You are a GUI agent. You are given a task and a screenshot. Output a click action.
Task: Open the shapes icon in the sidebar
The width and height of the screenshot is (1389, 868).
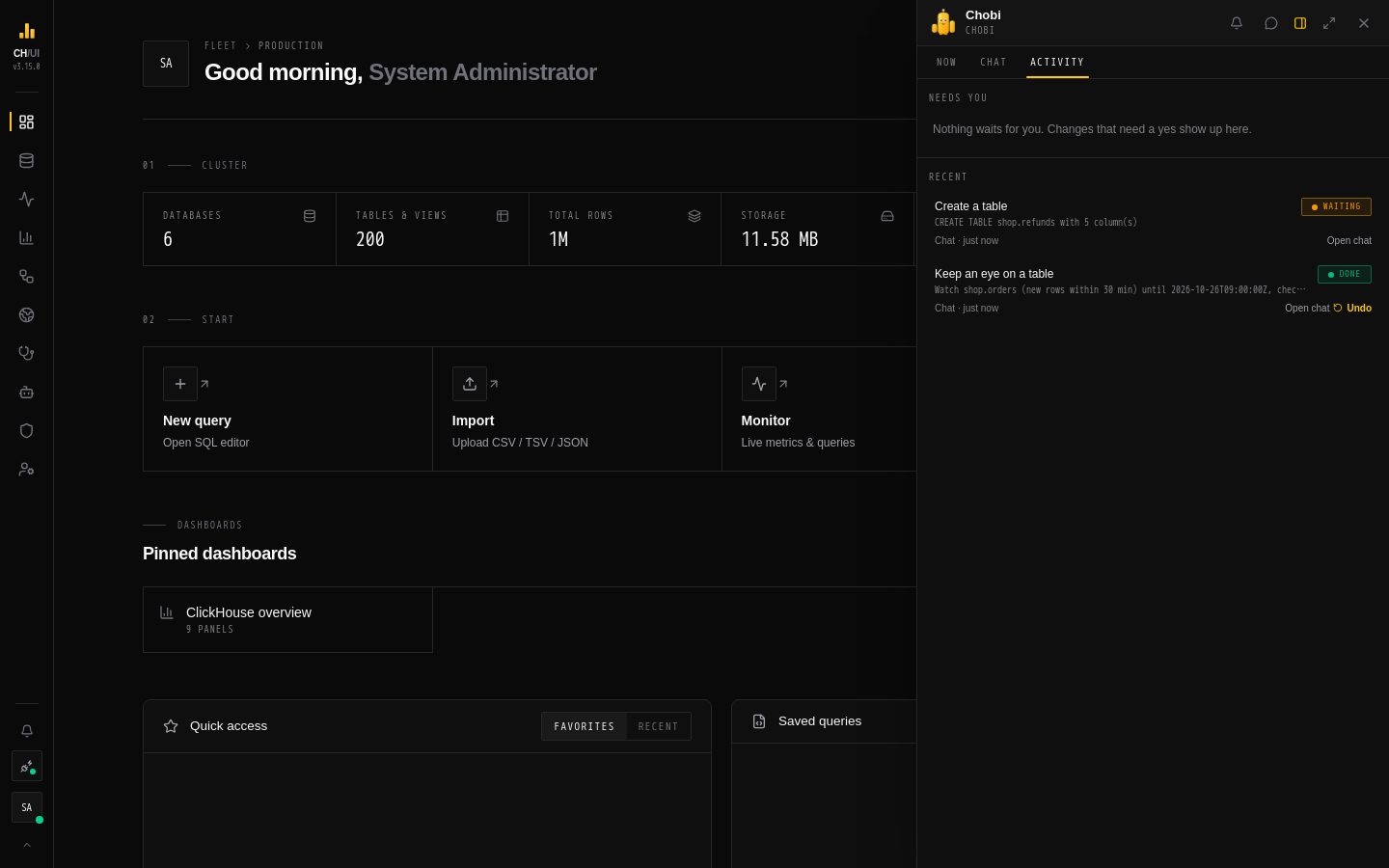click(x=26, y=277)
